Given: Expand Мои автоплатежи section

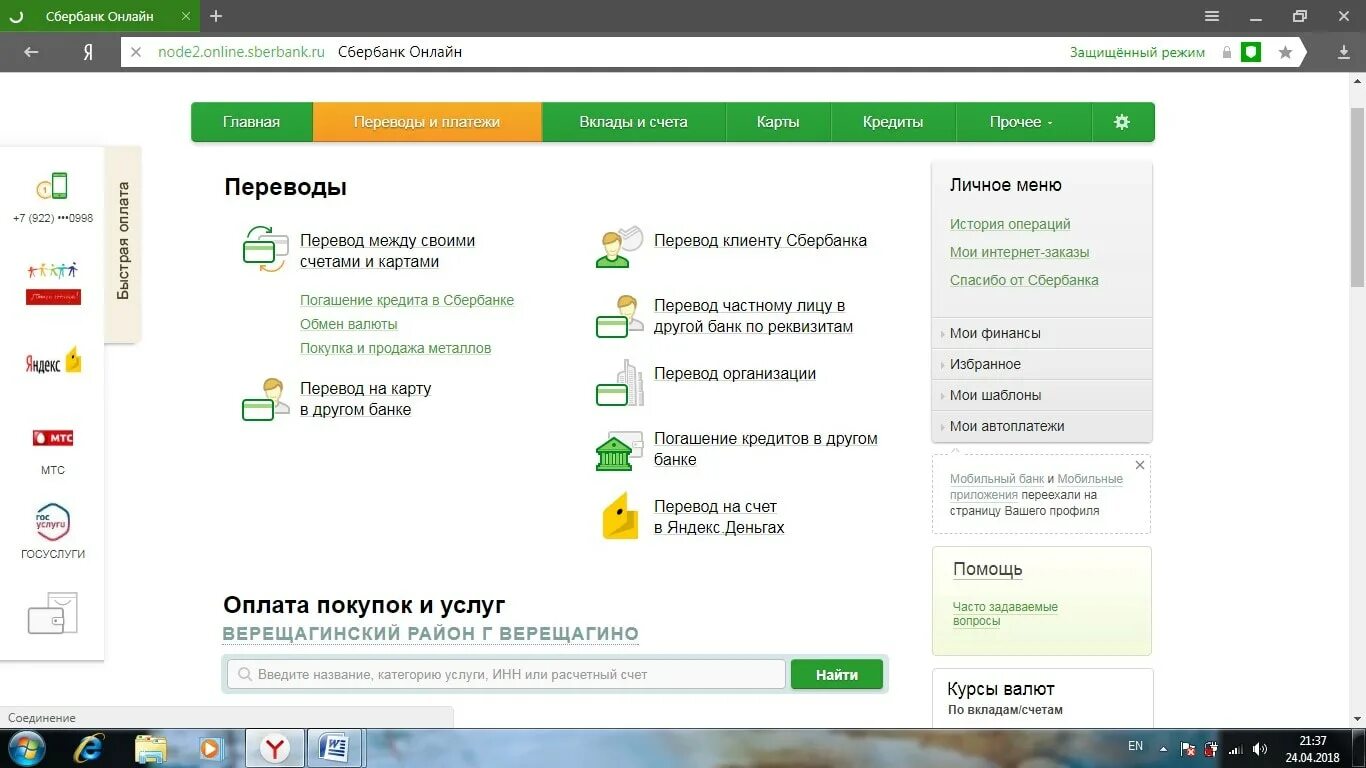Looking at the screenshot, I should pos(1041,426).
